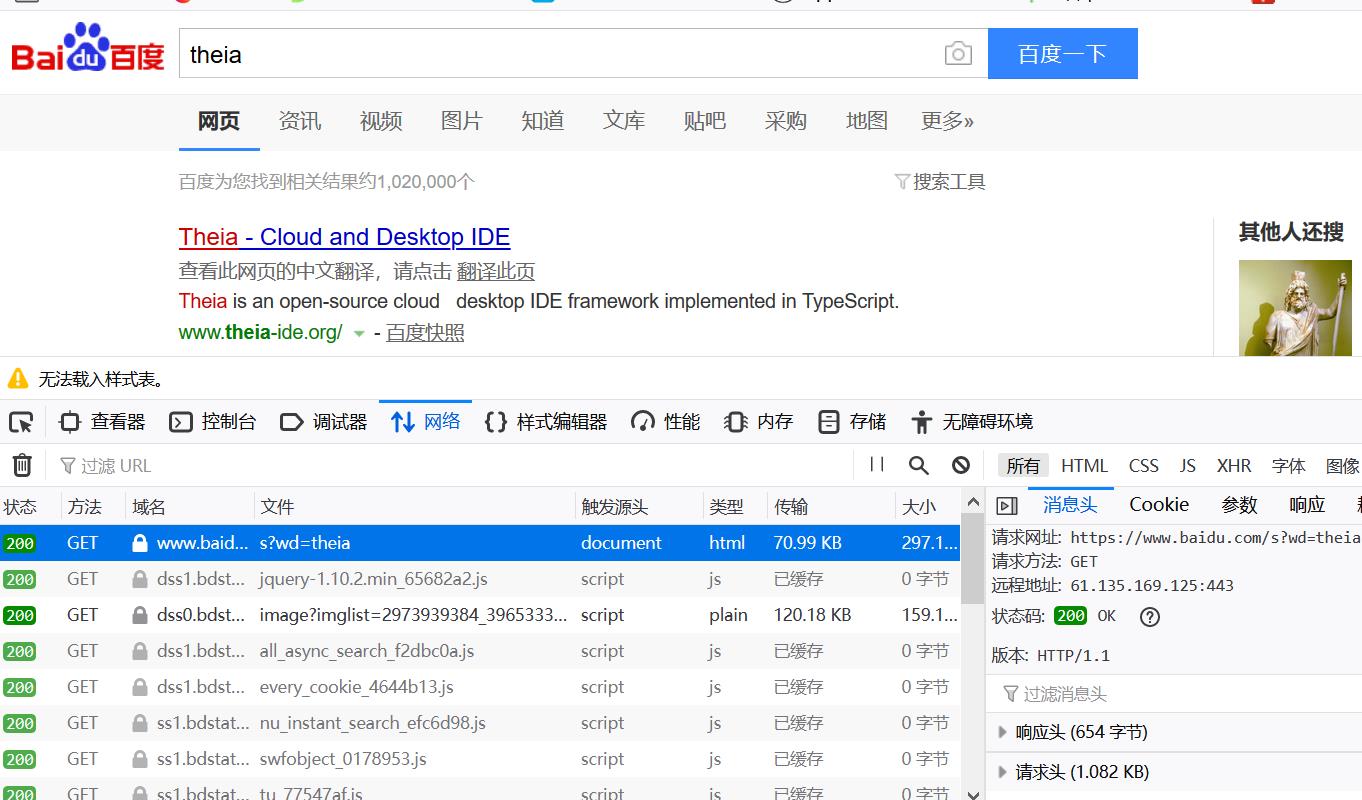Switch to Baidu 资讯 news tab
This screenshot has height=800, width=1362.
pos(300,121)
